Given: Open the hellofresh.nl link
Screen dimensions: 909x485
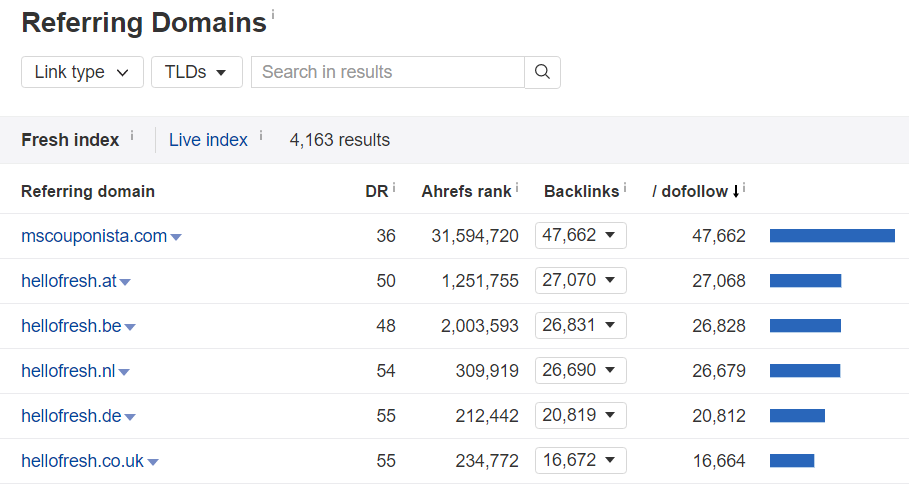Looking at the screenshot, I should pos(68,371).
